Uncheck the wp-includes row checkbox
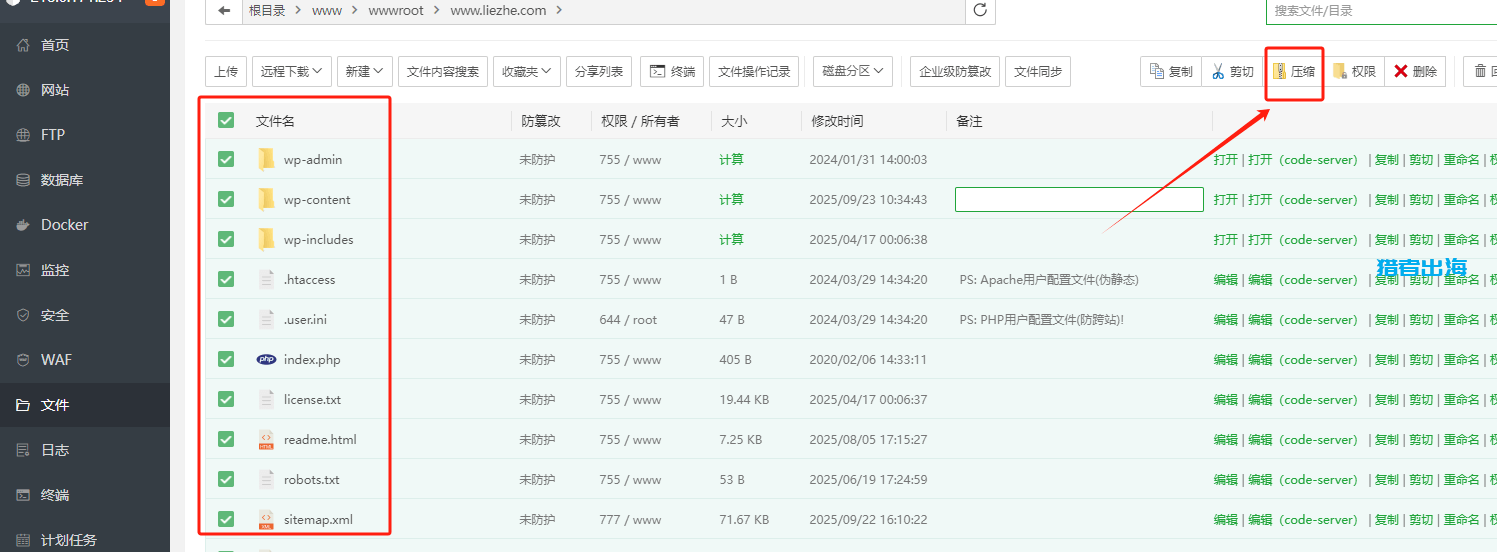Viewport: 1497px width, 552px height. coord(226,239)
